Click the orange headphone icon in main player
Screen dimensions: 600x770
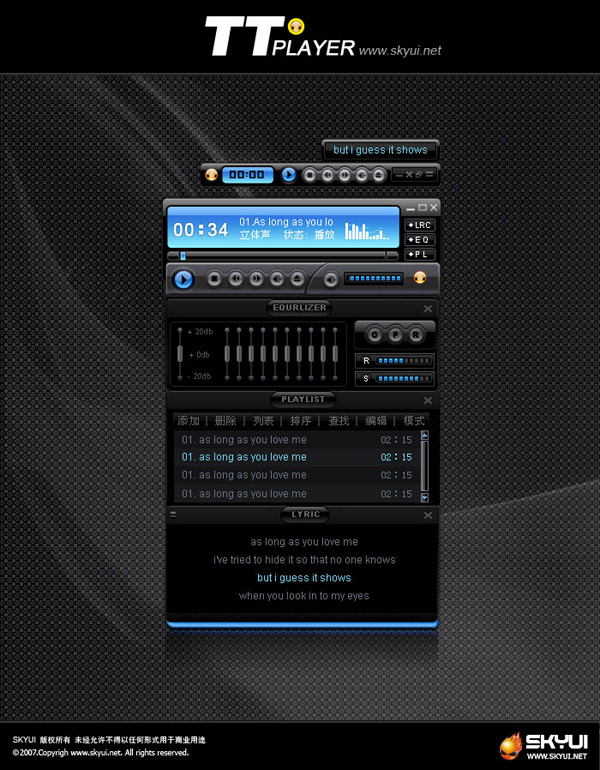point(420,277)
